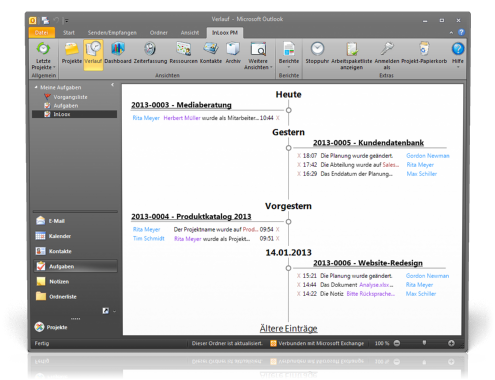Open the Letzte Projekte ribbon button

pos(43,56)
